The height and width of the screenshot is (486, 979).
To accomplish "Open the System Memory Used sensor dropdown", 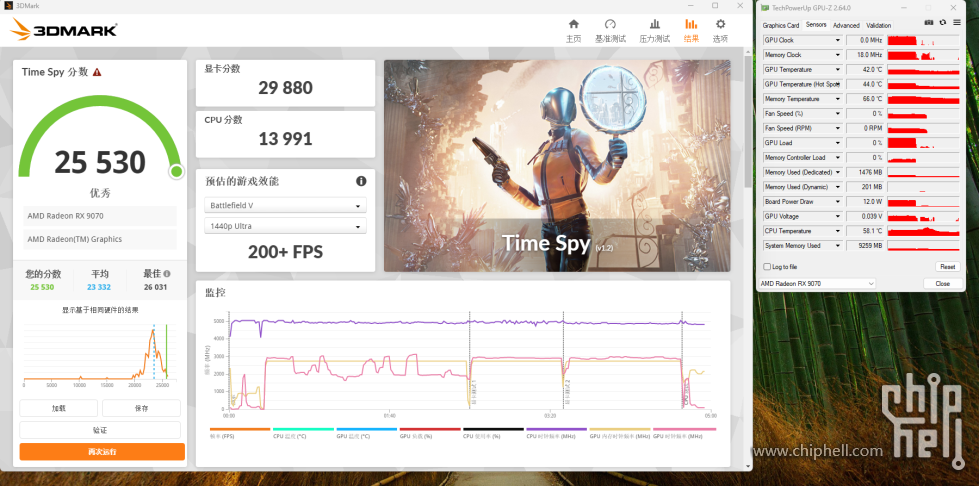I will click(x=838, y=245).
